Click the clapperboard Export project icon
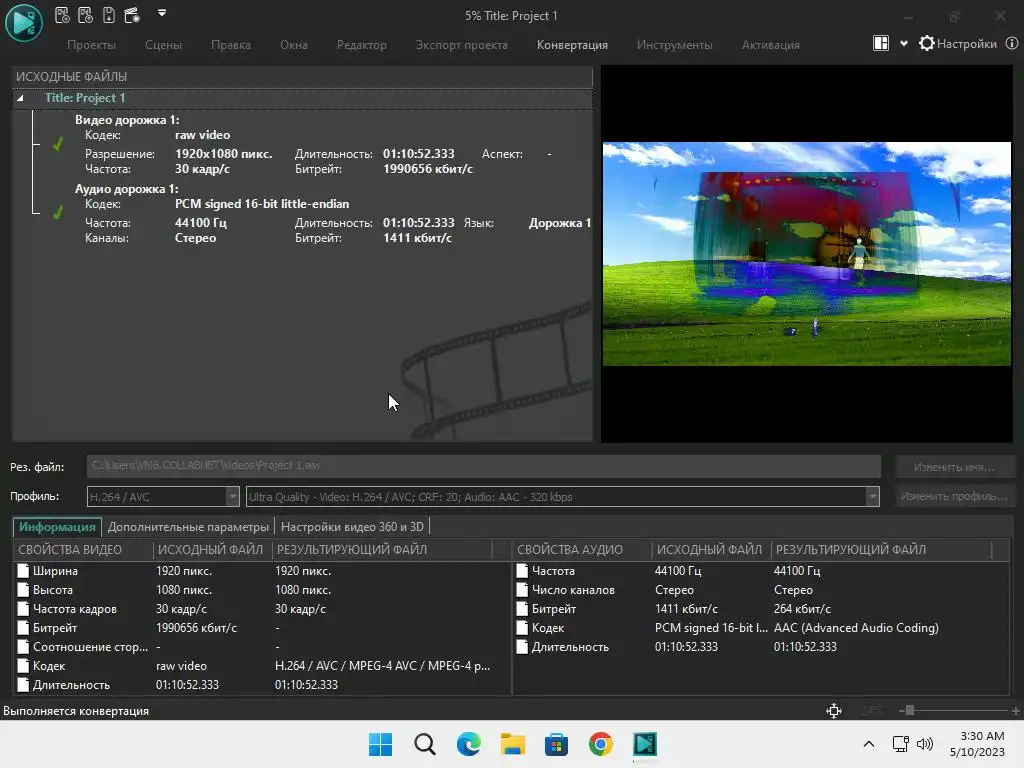The width and height of the screenshot is (1024, 768). coord(133,15)
